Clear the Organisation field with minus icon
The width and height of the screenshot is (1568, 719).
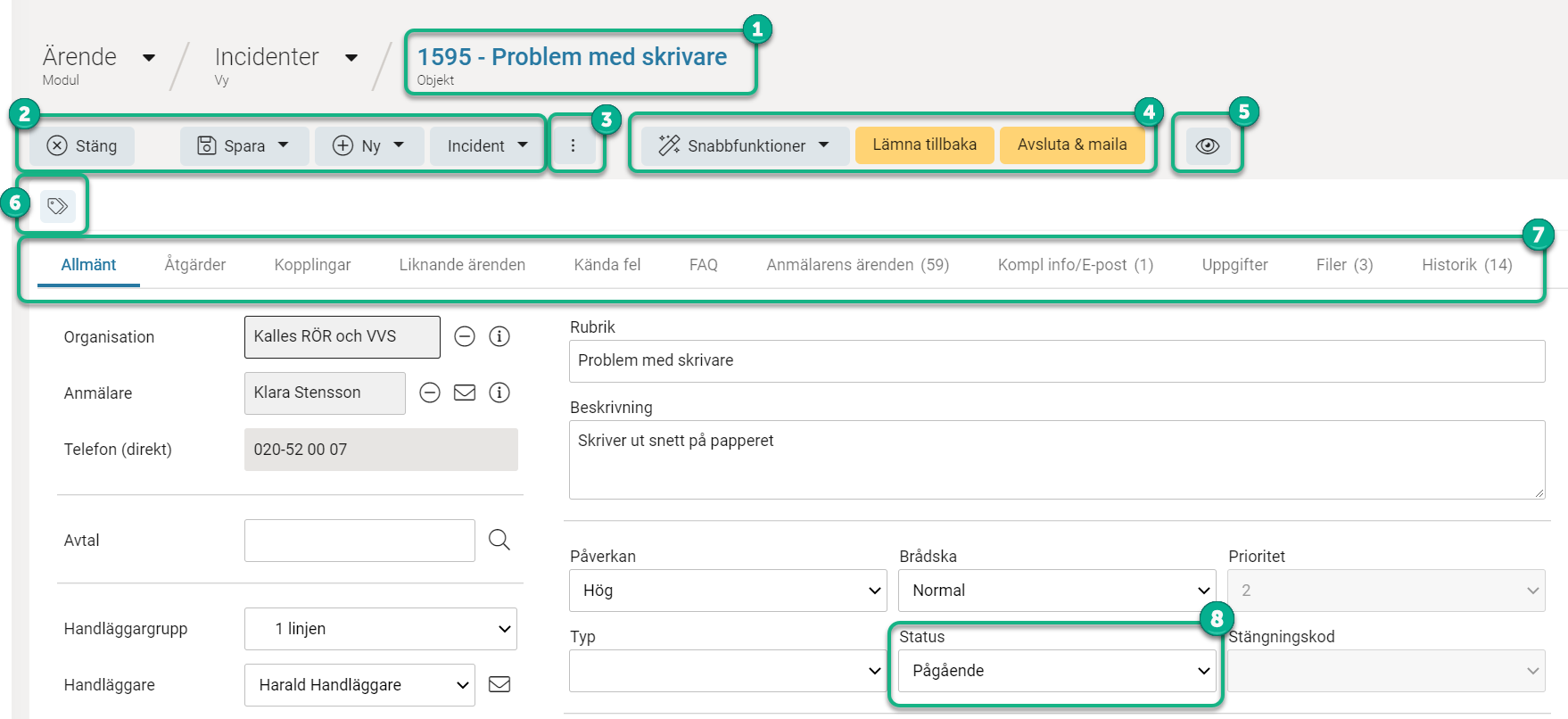coord(465,336)
